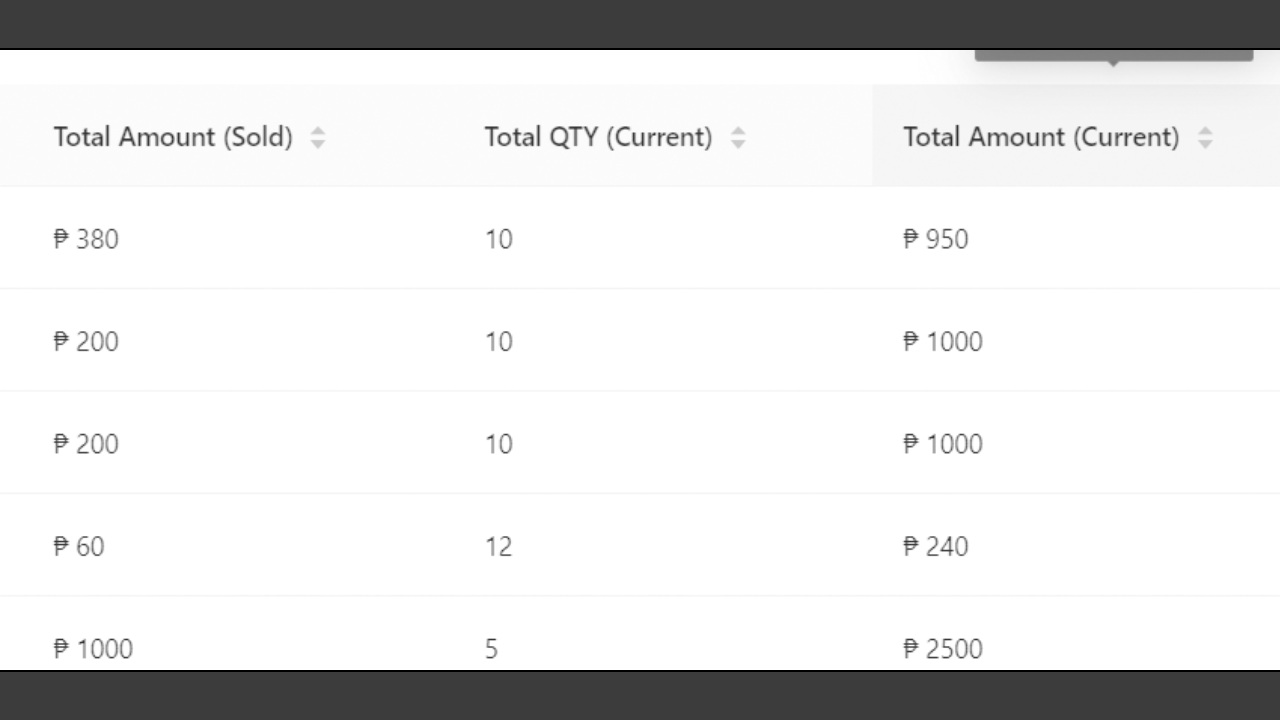This screenshot has width=1280, height=720.
Task: Sort Total QTY (Current) ascending with up caret
Action: [738, 131]
